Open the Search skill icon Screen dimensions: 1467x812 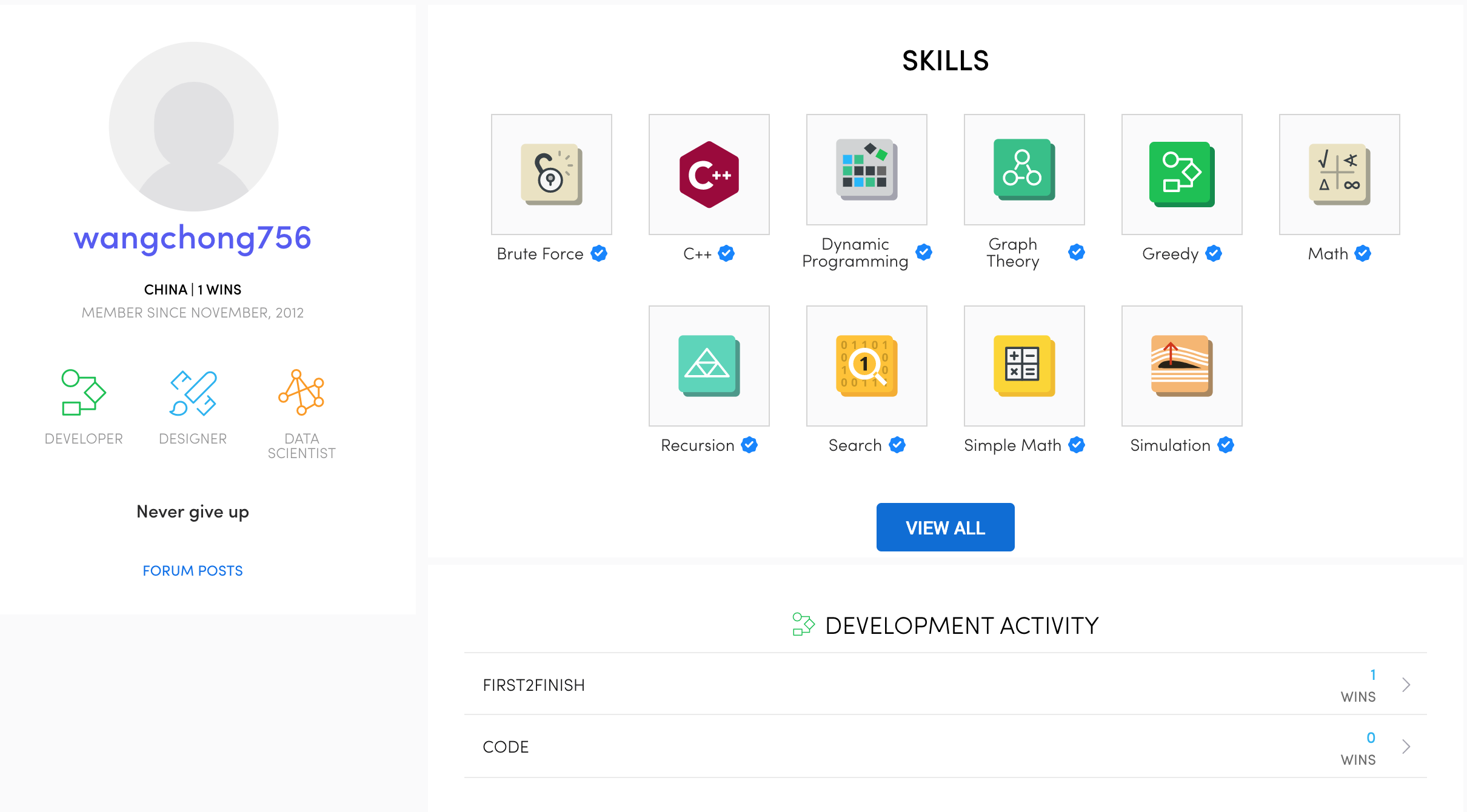coord(867,366)
